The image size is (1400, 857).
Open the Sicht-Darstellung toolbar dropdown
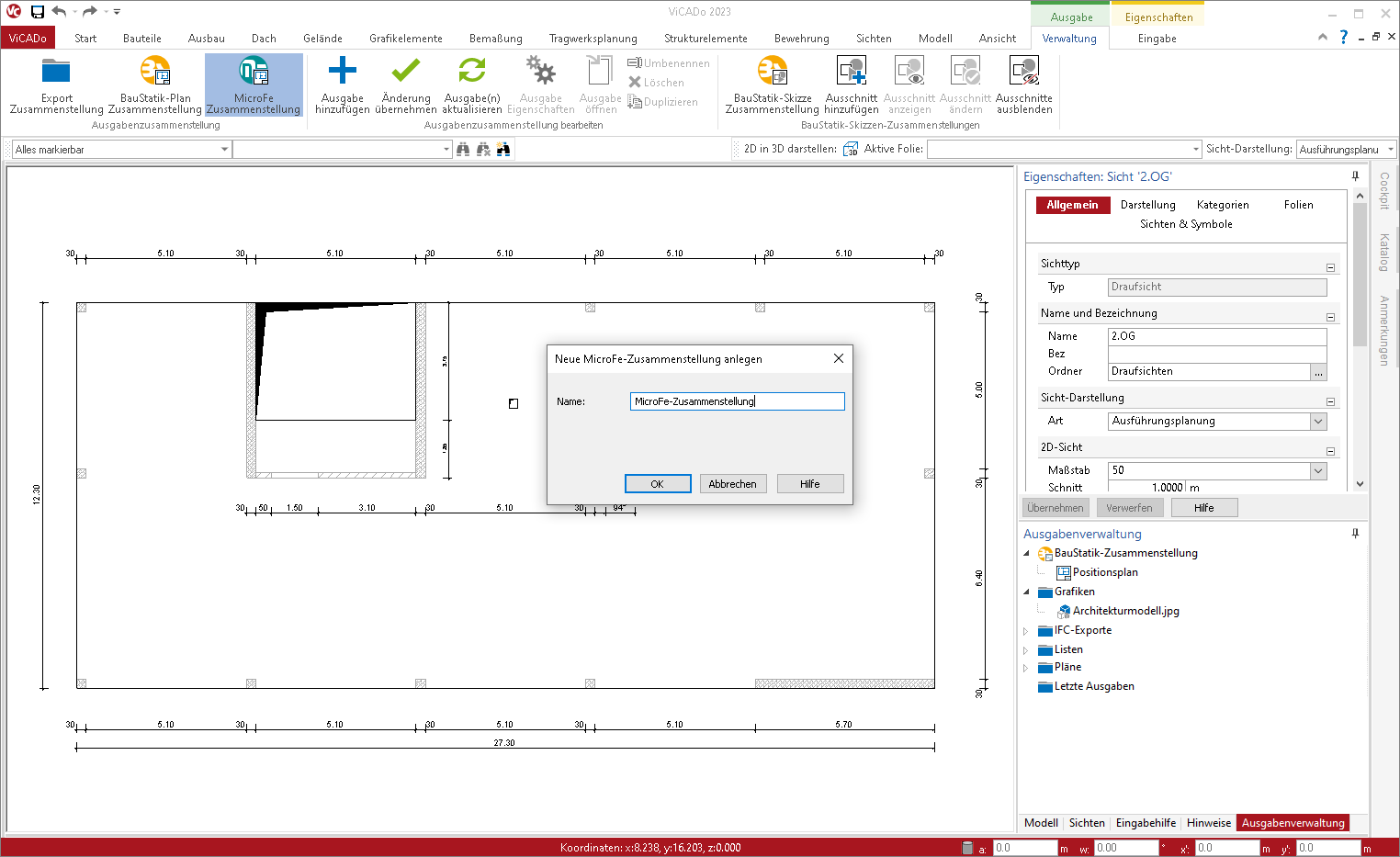pos(1390,149)
